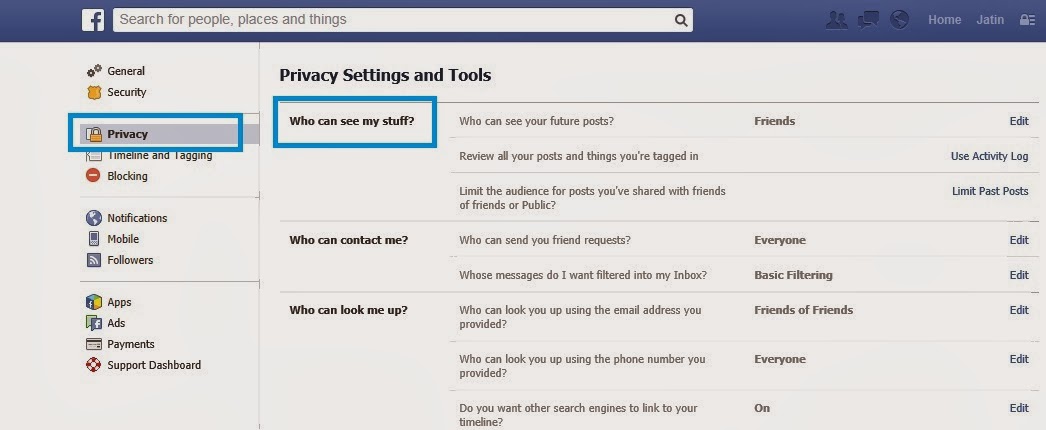Open Notifications settings in the sidebar
This screenshot has height=430, width=1046.
[137, 218]
